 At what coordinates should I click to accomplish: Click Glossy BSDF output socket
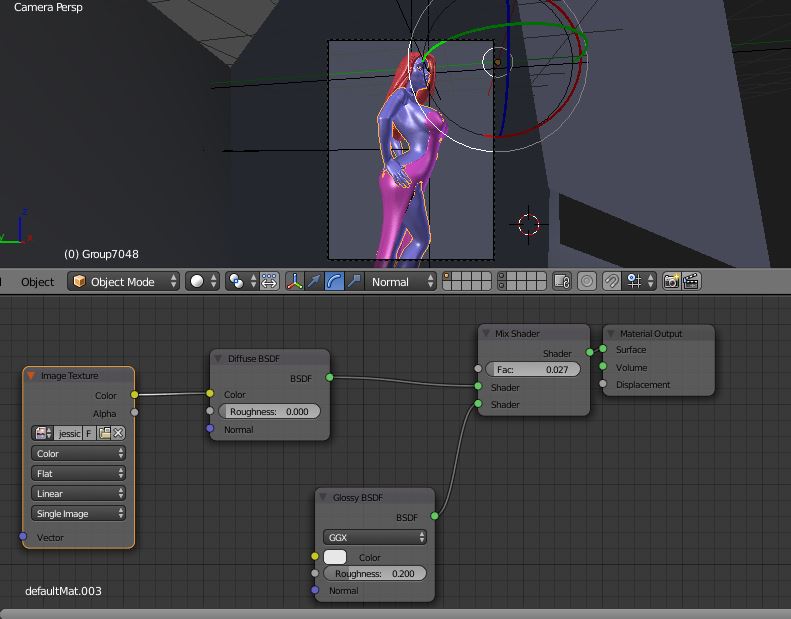click(x=435, y=516)
